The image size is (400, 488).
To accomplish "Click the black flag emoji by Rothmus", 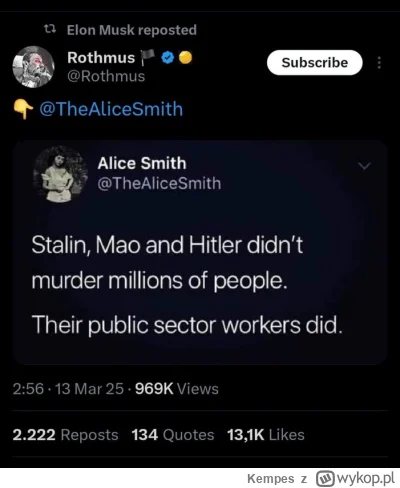I will 147,58.
